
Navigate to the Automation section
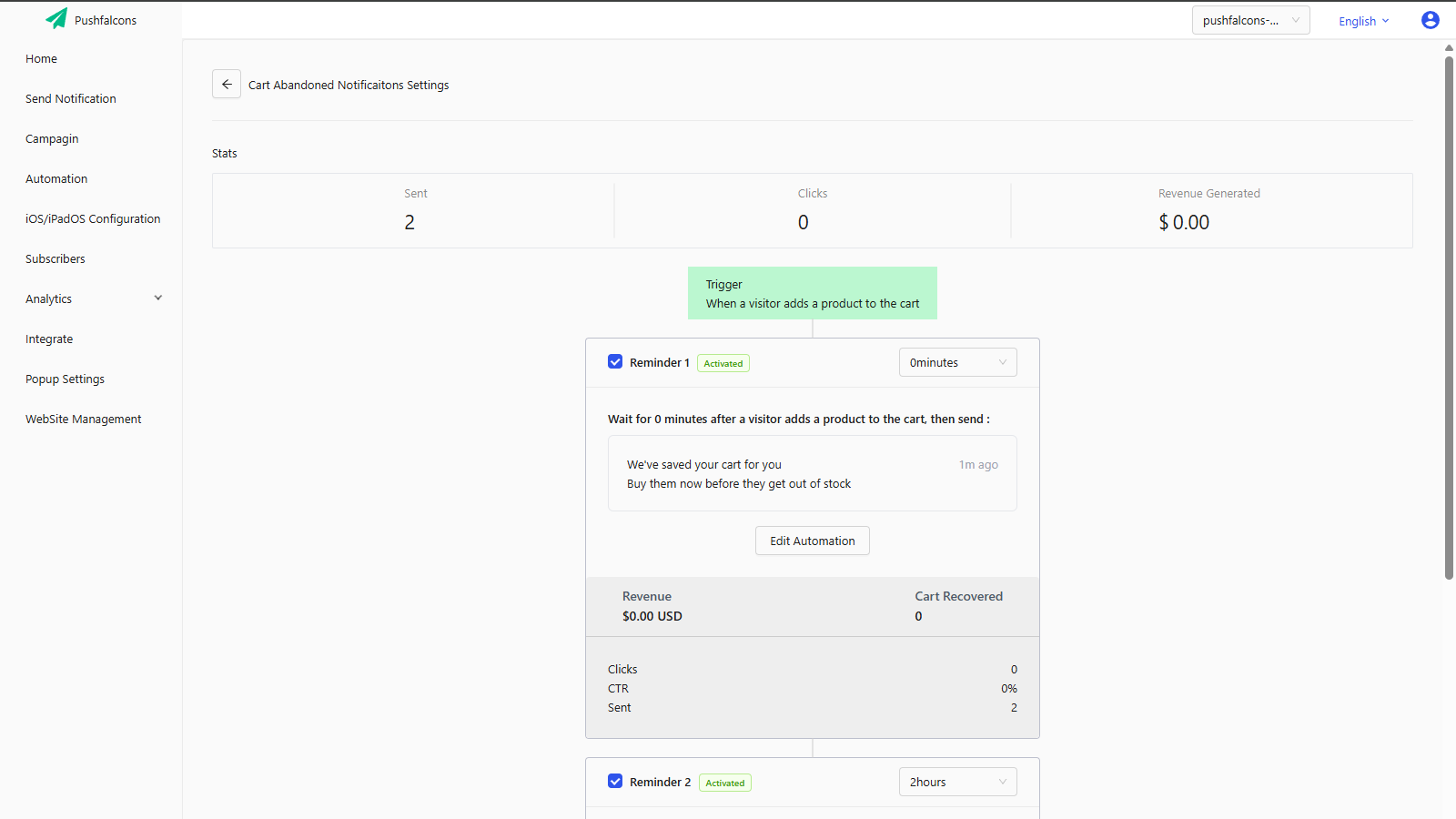click(x=56, y=178)
